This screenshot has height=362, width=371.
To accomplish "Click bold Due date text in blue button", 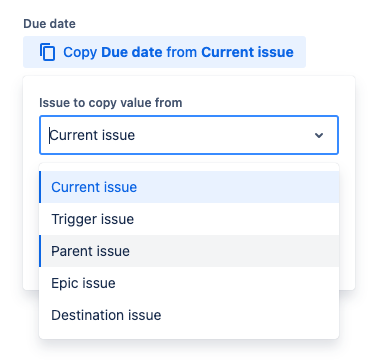I will (x=132, y=52).
